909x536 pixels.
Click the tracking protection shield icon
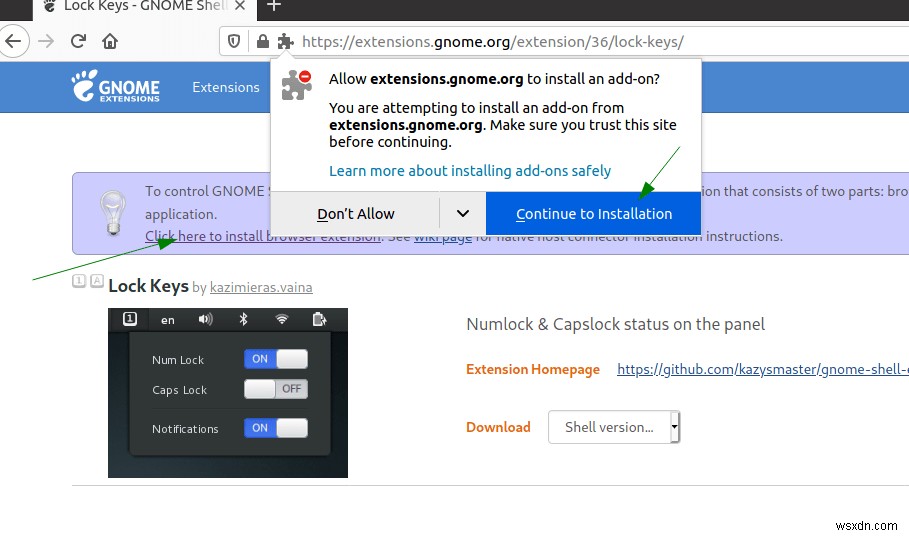coord(234,41)
